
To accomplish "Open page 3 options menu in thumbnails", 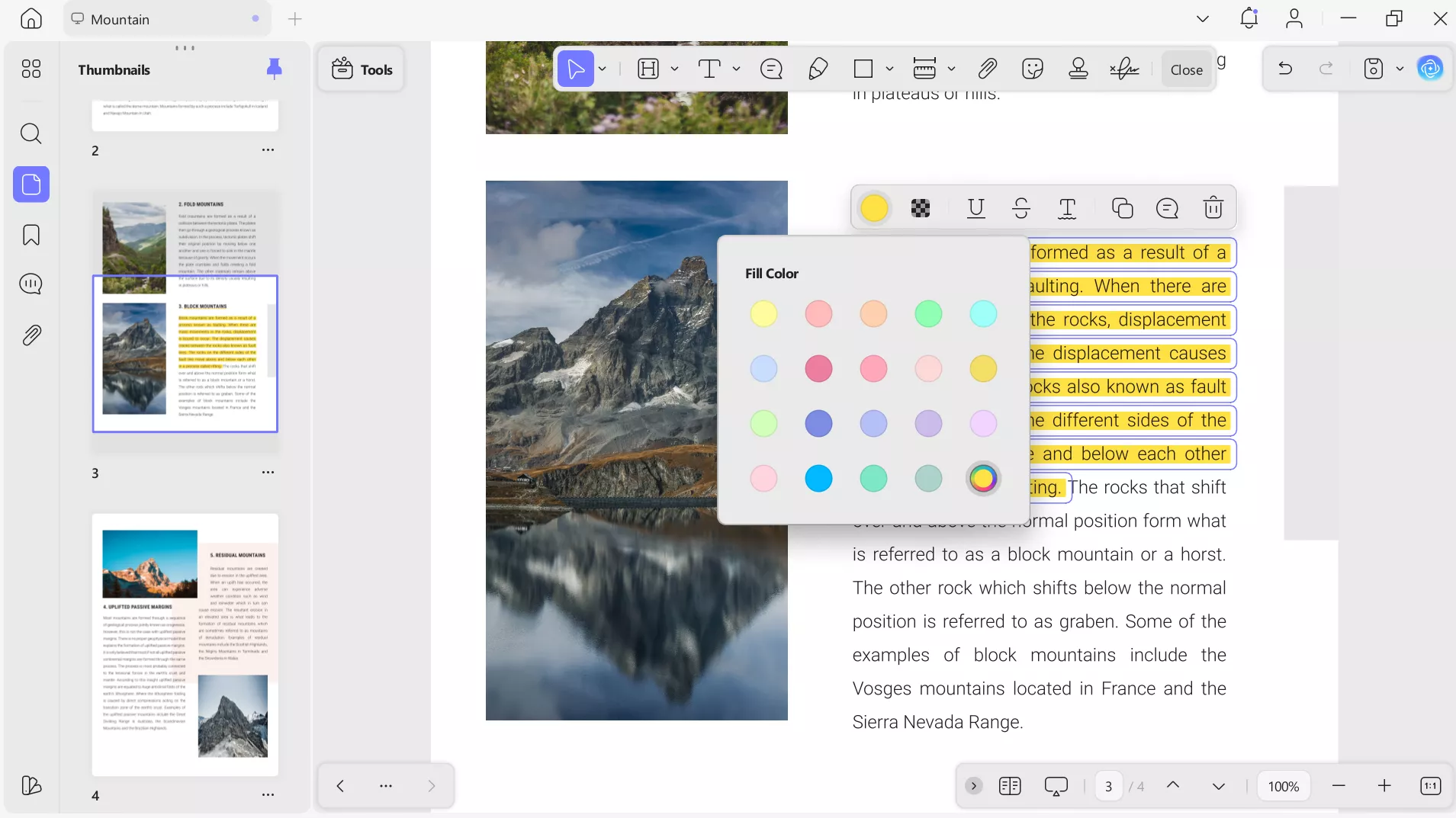I will click(268, 472).
